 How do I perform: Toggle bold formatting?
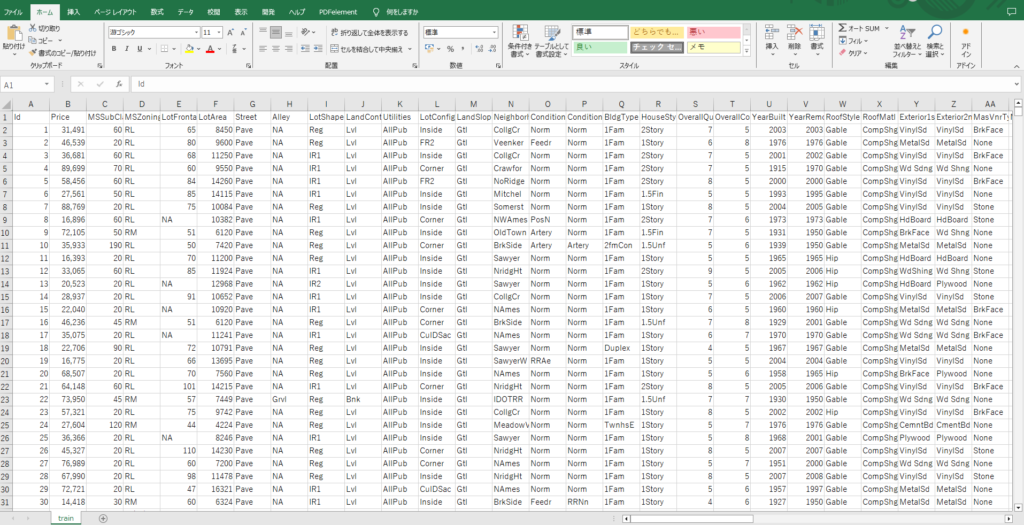(x=113, y=49)
